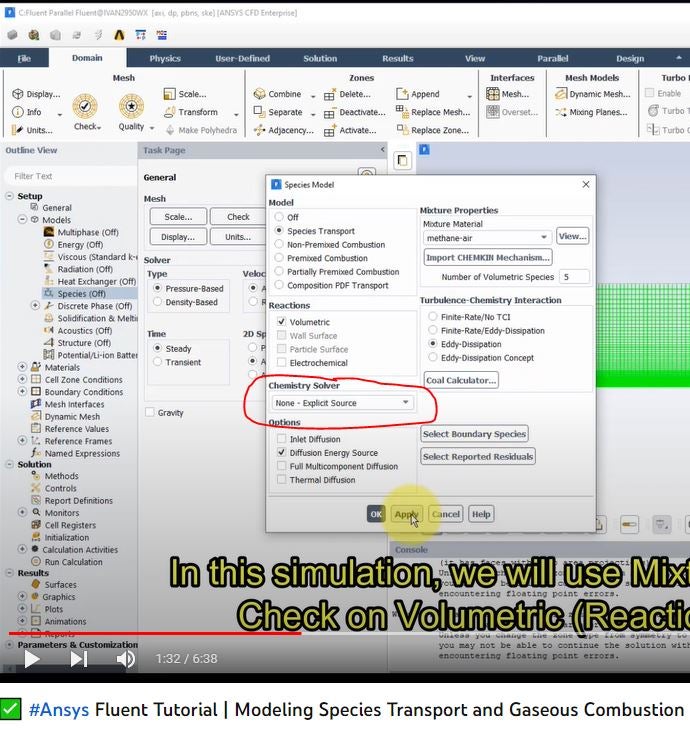Click Apply in Species Model dialog
Viewport: 690px width, 730px height.
coord(407,514)
